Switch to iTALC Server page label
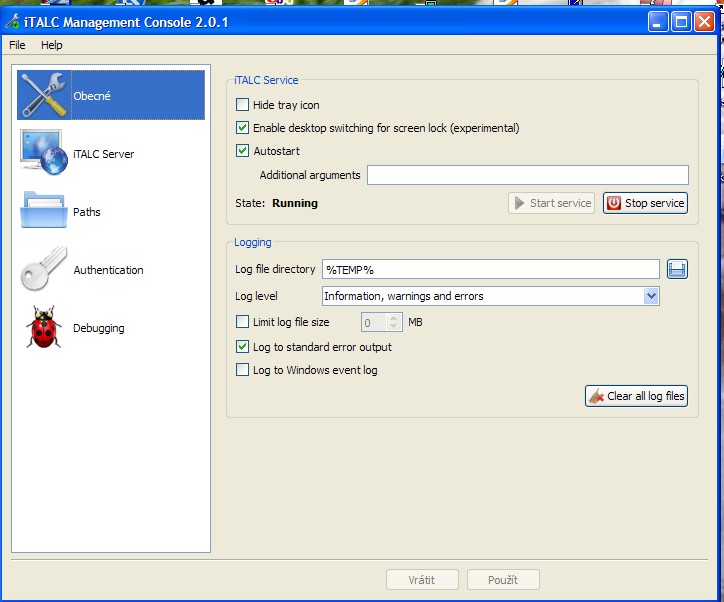Image resolution: width=724 pixels, height=602 pixels. [103, 154]
